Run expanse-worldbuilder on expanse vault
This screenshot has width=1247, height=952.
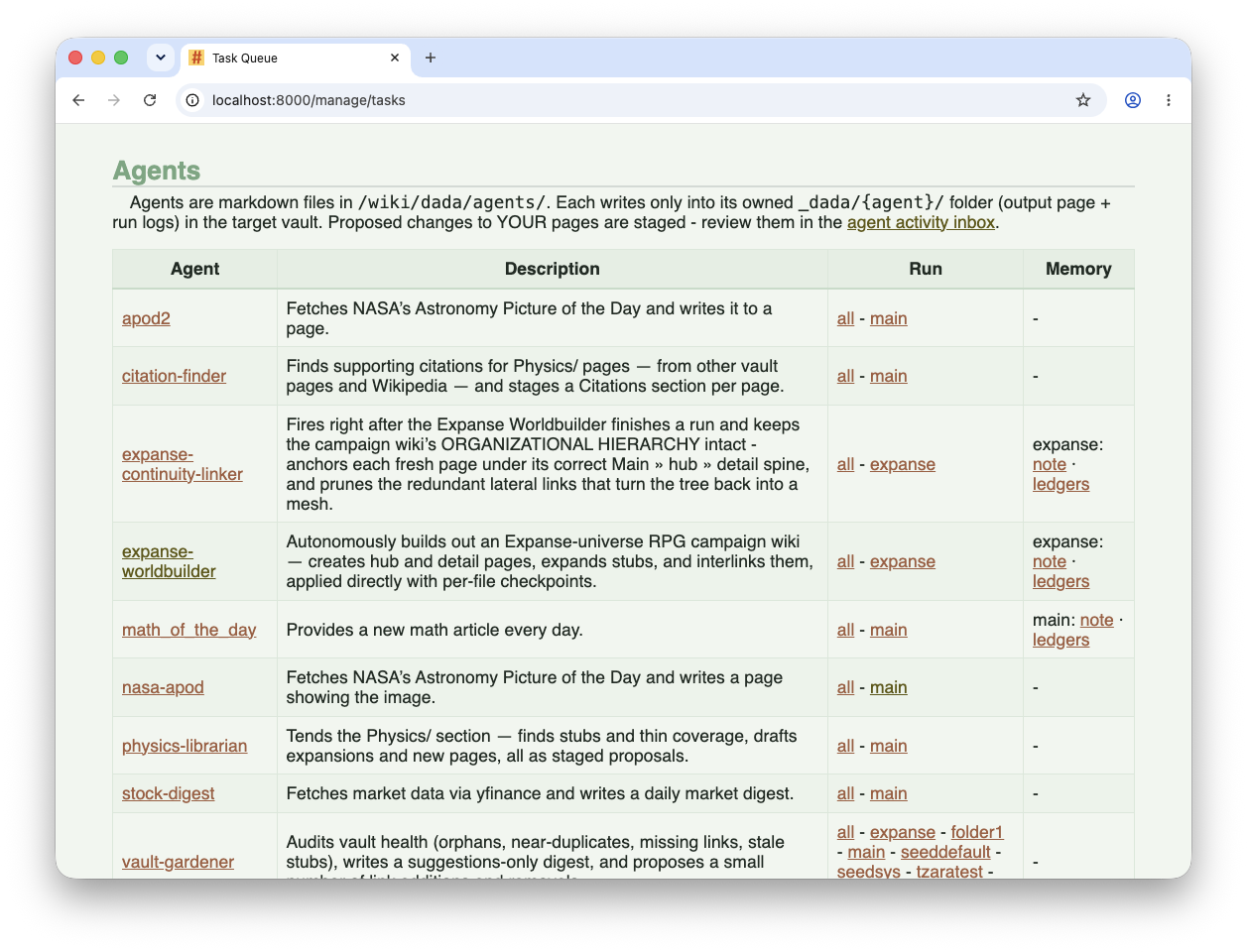click(902, 561)
